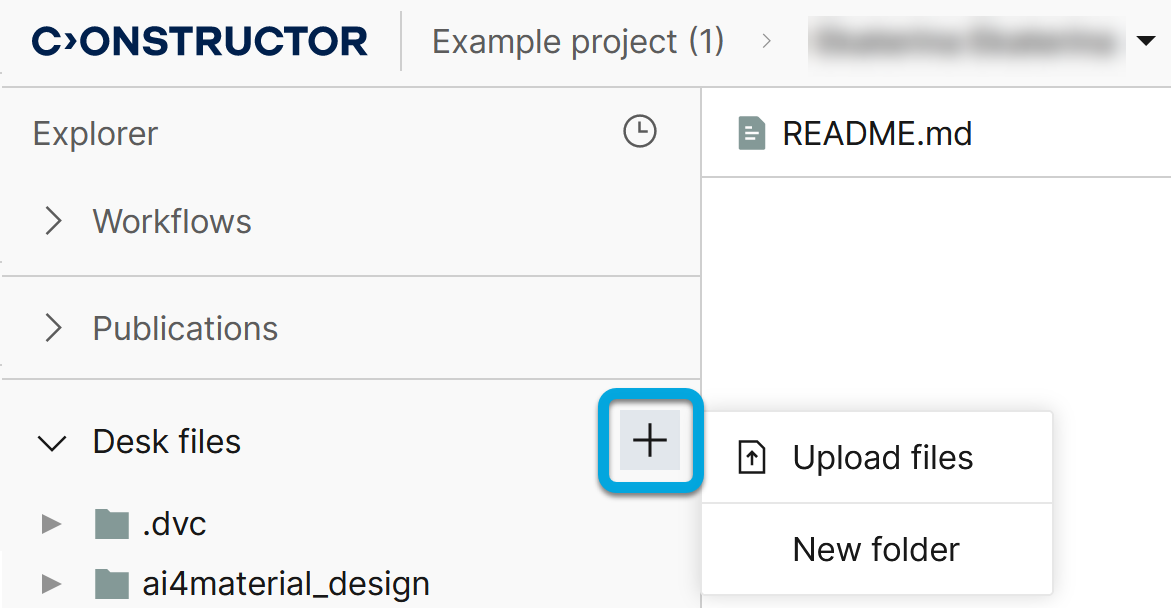This screenshot has width=1171, height=608.
Task: Click the ai4material_design folder icon
Action: pos(112,583)
